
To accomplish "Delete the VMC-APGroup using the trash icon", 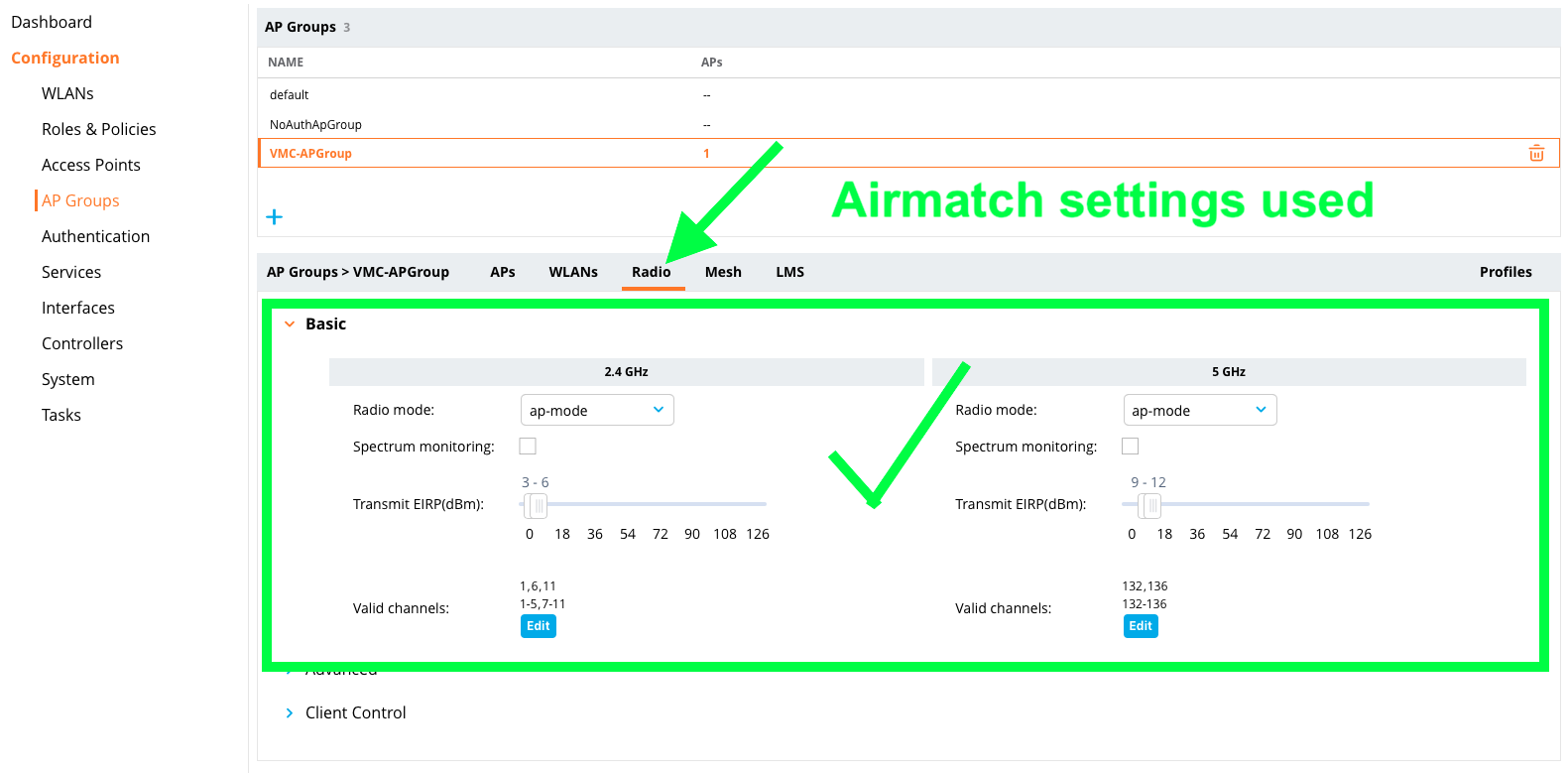I will (1536, 153).
